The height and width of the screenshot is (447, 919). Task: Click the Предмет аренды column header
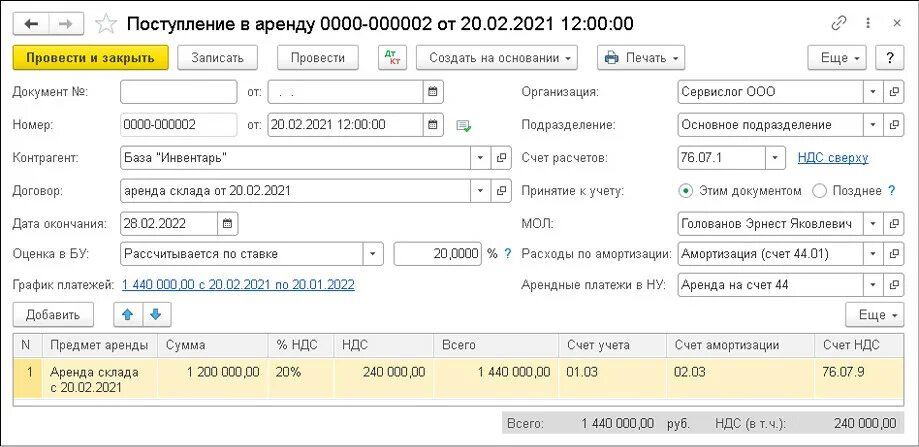tap(100, 346)
